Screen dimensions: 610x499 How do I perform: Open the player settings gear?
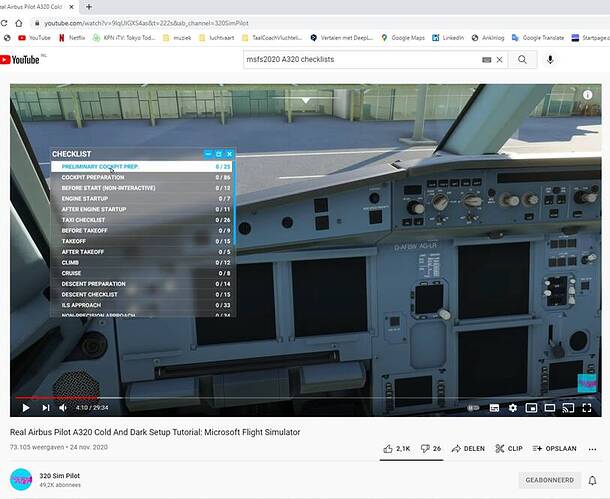[513, 408]
